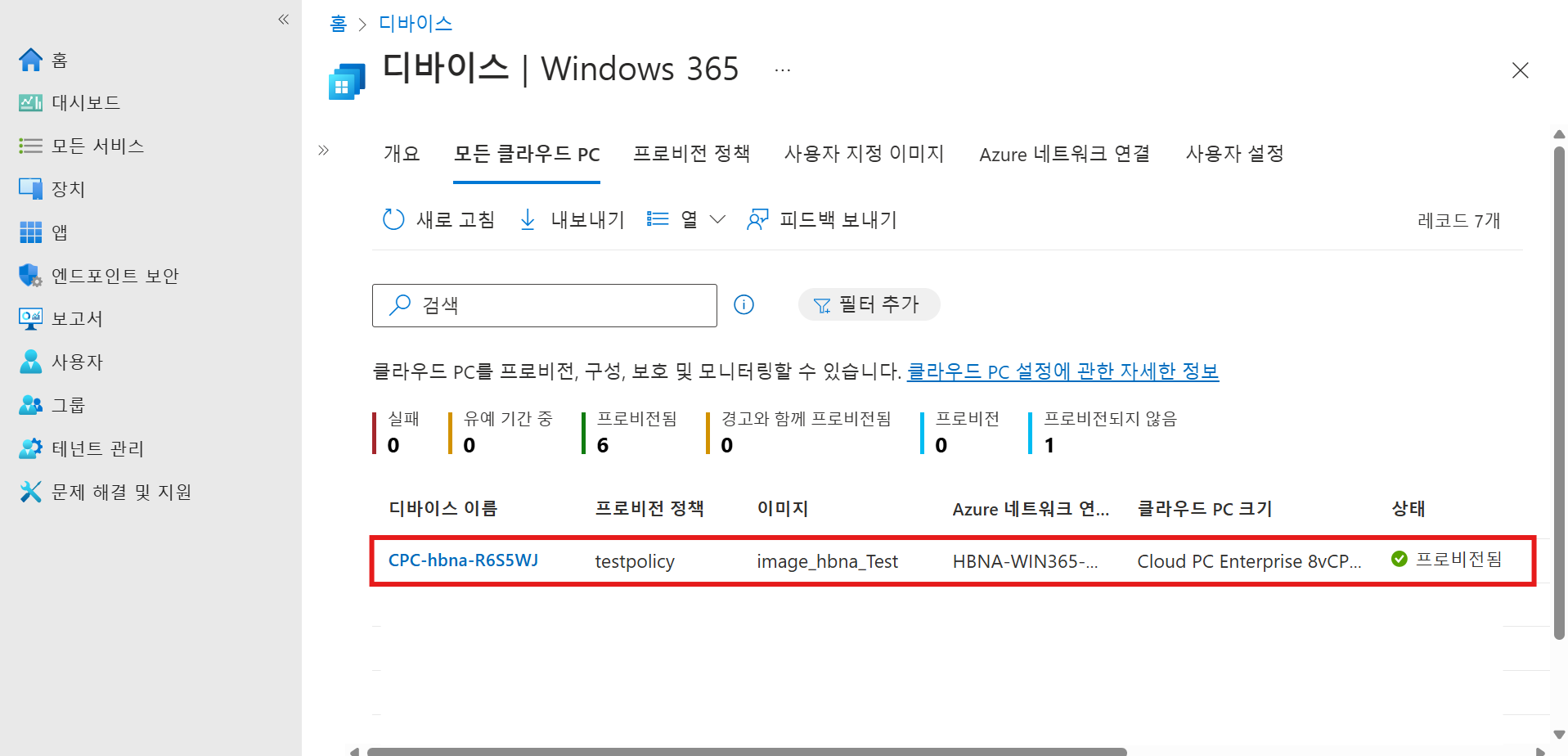The height and width of the screenshot is (756, 1568).
Task: Open 클라우드 PC 설정에 관한 자세한 정보 link
Action: (1063, 371)
